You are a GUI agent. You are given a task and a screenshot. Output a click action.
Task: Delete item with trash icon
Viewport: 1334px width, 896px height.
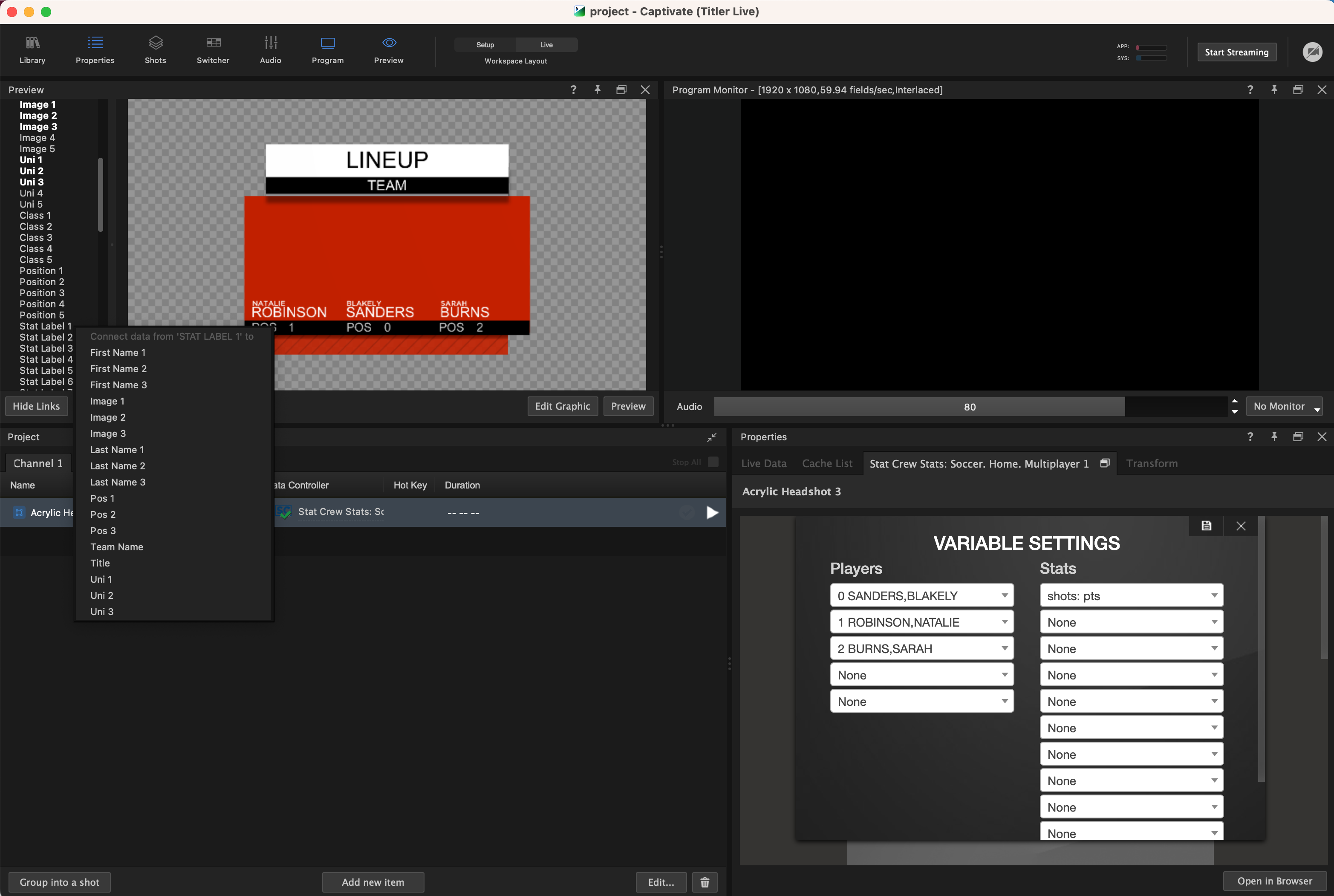tap(705, 882)
